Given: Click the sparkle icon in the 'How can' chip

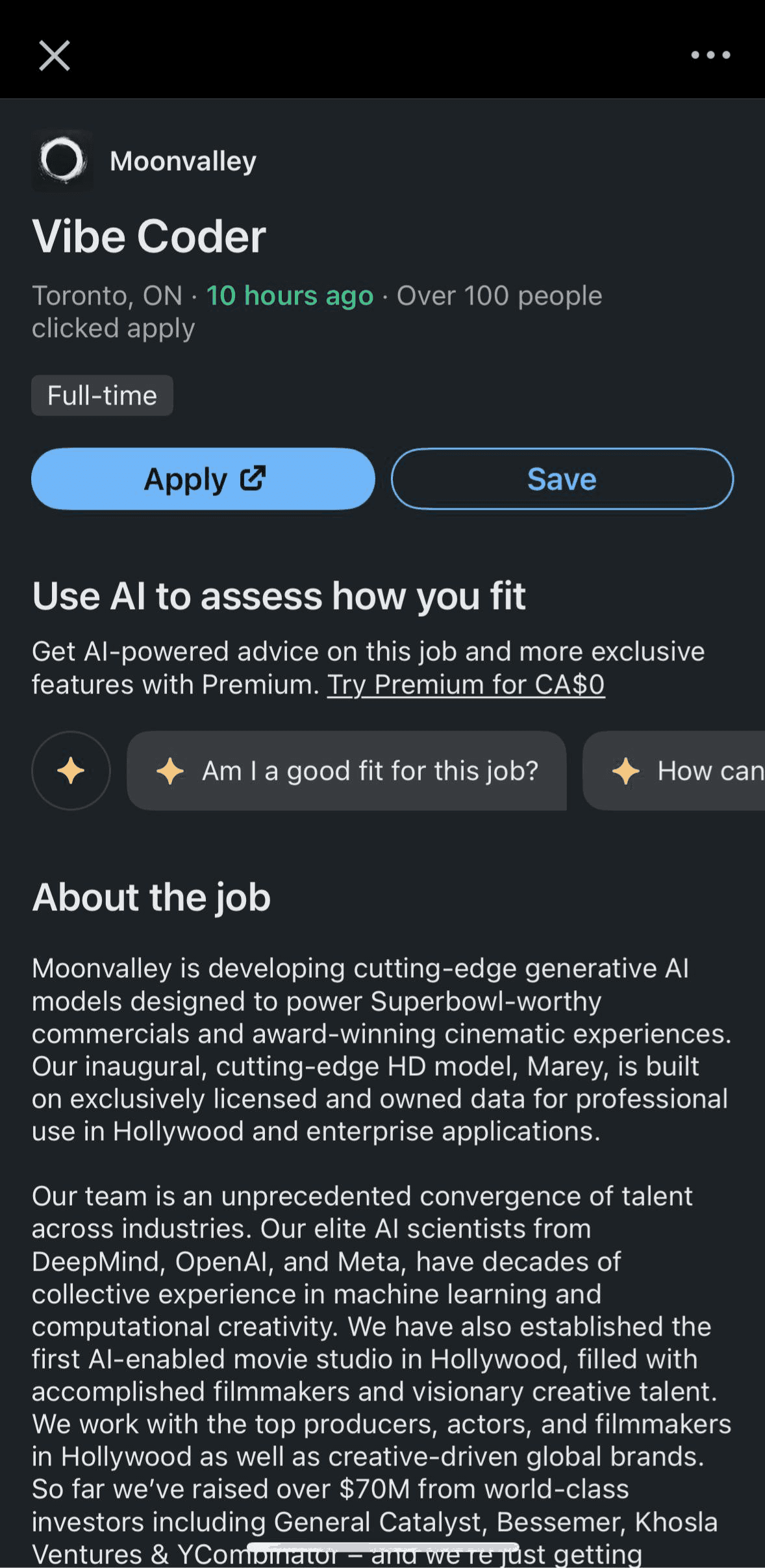Looking at the screenshot, I should click(x=626, y=771).
